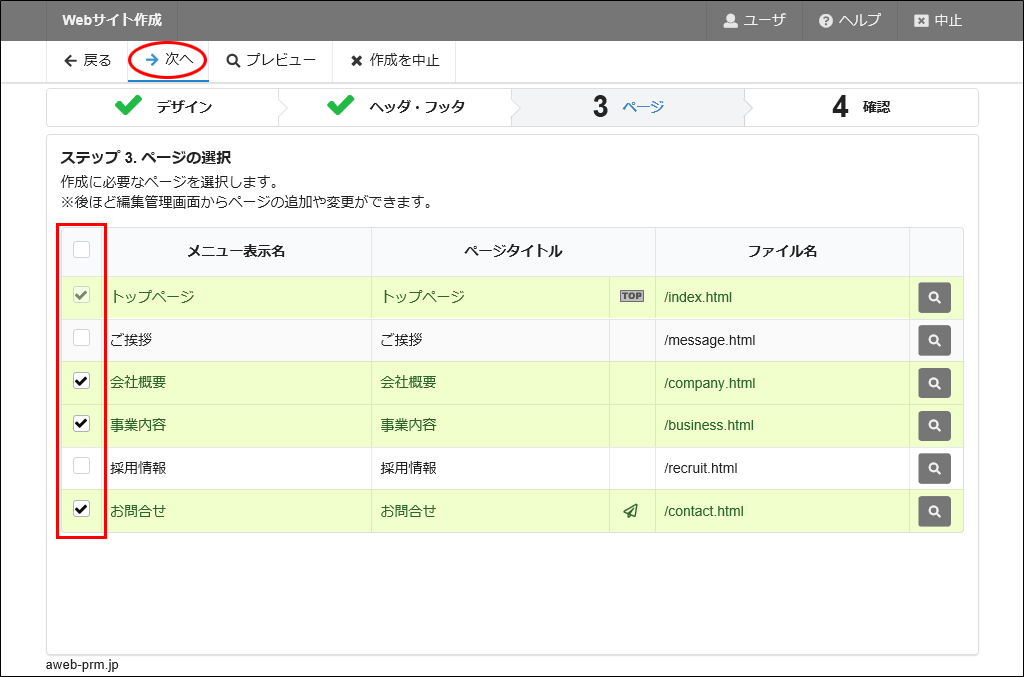This screenshot has height=677, width=1024.
Task: Enable the ご挨拶 page checkbox
Action: [82, 338]
